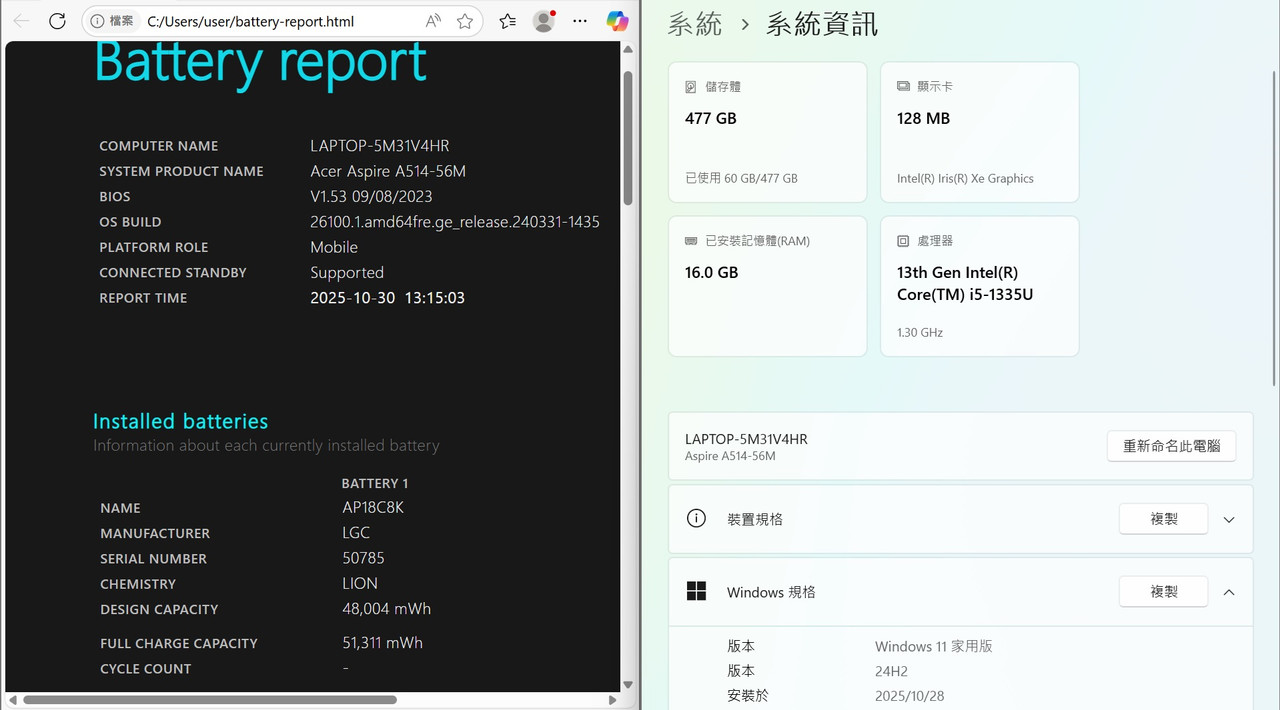The height and width of the screenshot is (710, 1280).
Task: Click the 1.30 GHz processor speed text
Action: 920,333
